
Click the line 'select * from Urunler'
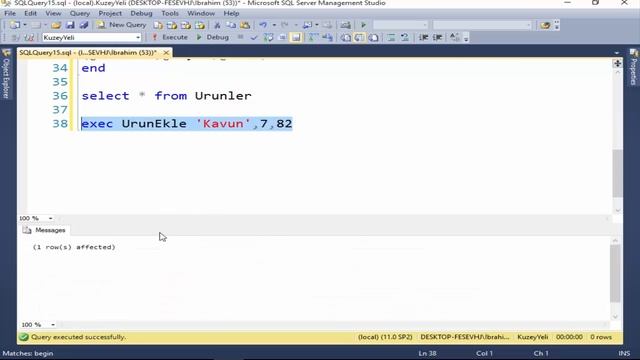point(167,96)
